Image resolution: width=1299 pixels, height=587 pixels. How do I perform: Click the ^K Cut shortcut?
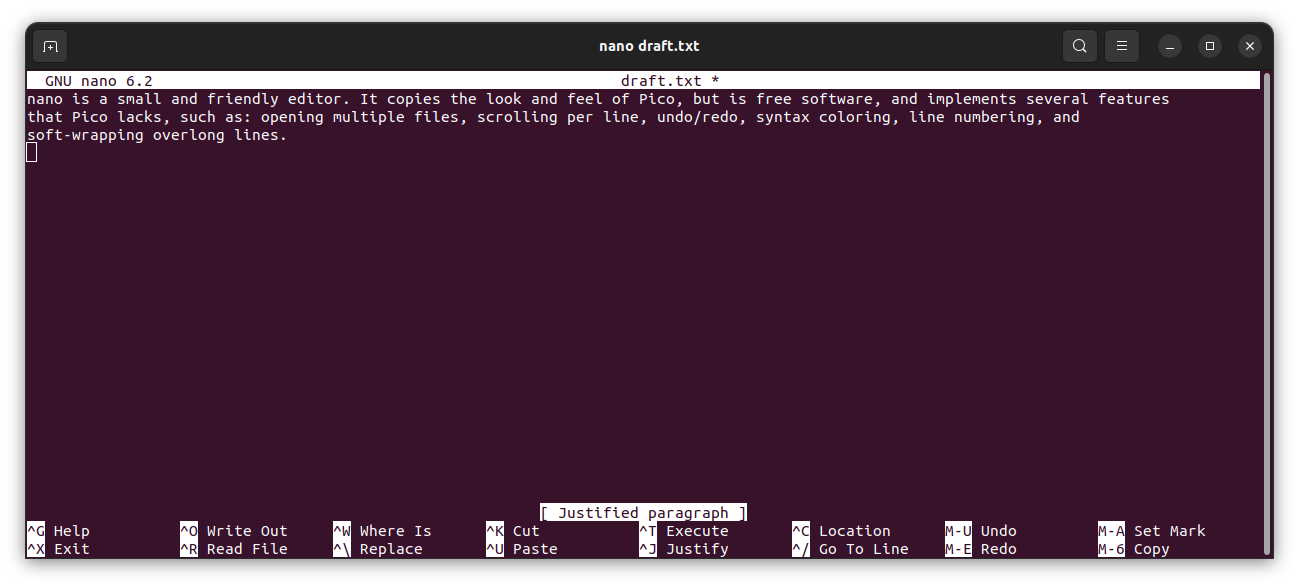click(x=513, y=531)
